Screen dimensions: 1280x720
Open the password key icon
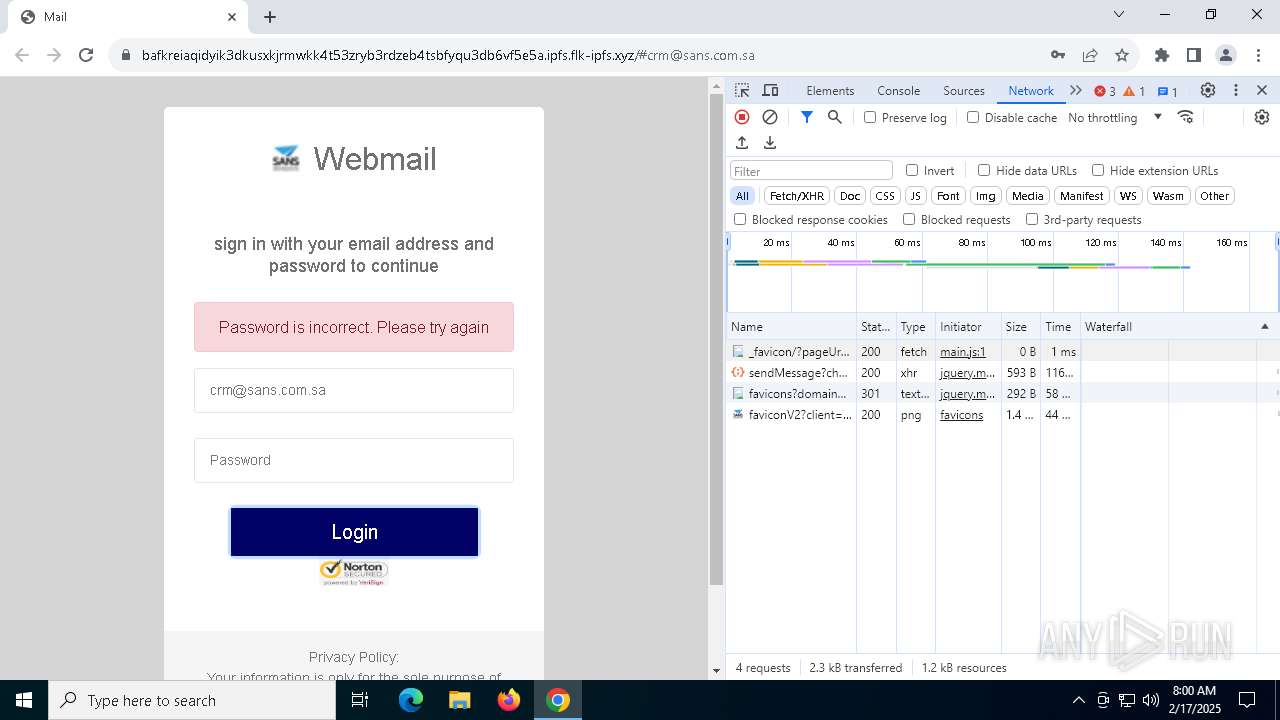(1058, 55)
